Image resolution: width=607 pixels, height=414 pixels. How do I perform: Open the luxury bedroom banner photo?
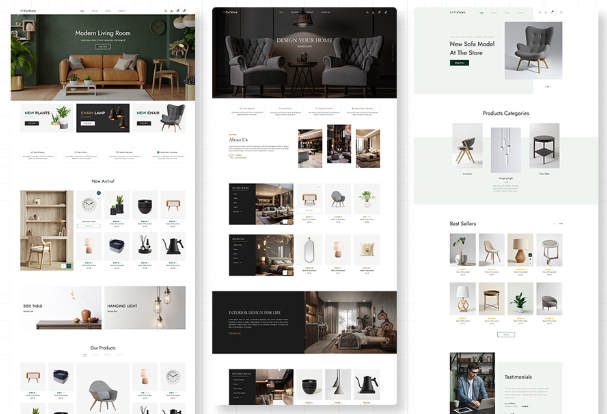point(350,322)
